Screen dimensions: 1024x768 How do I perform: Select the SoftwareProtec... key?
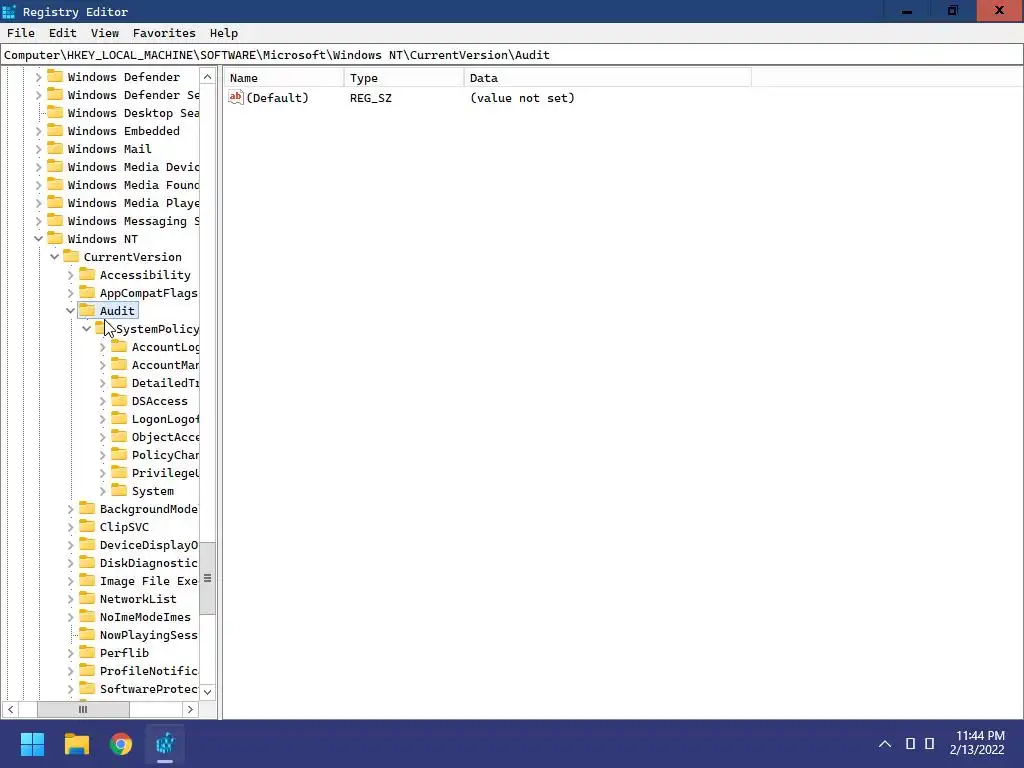click(x=148, y=689)
